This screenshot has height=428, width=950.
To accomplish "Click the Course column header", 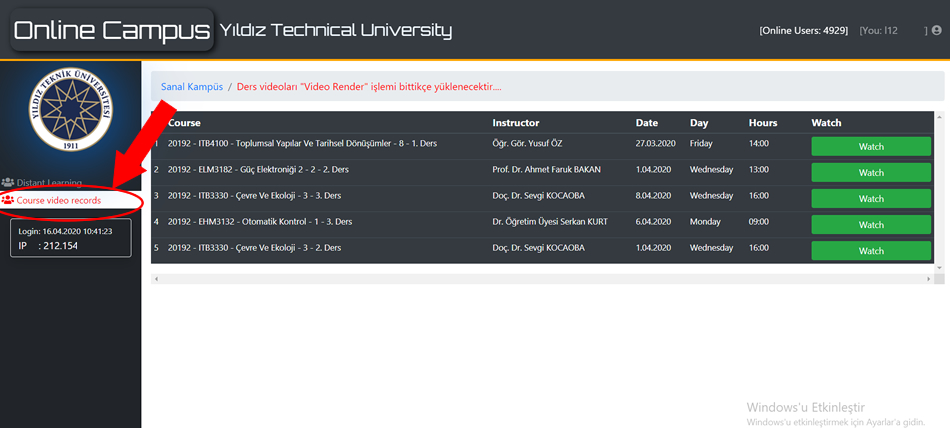I will pos(185,123).
